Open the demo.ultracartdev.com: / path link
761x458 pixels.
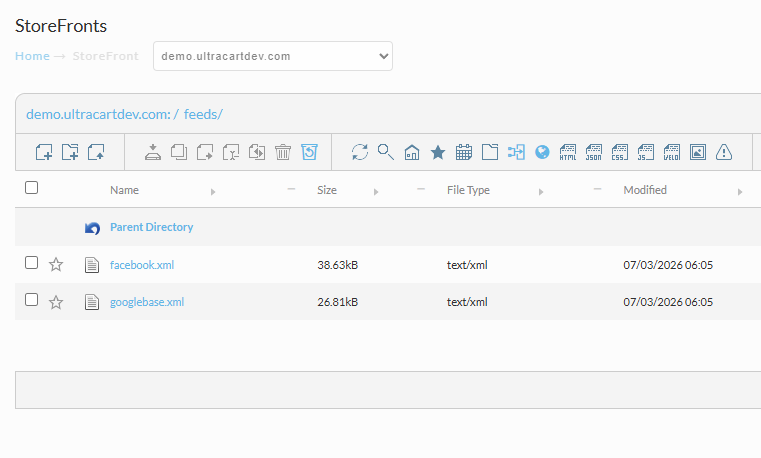102,114
